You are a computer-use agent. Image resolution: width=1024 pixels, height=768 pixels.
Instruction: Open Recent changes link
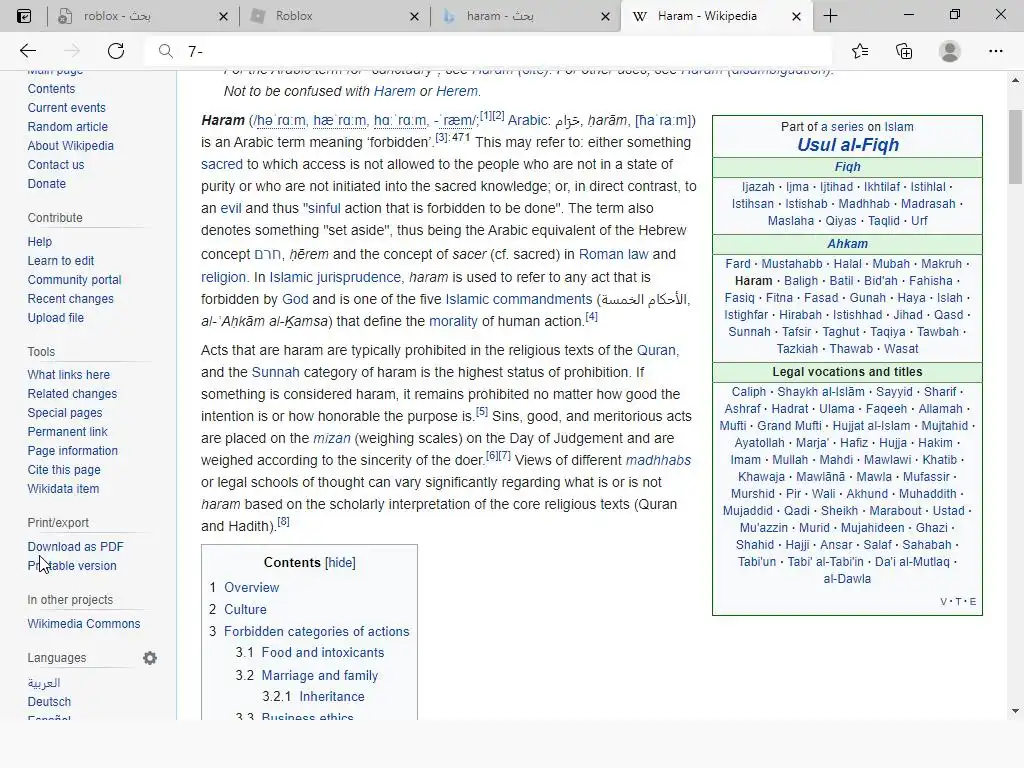(71, 298)
